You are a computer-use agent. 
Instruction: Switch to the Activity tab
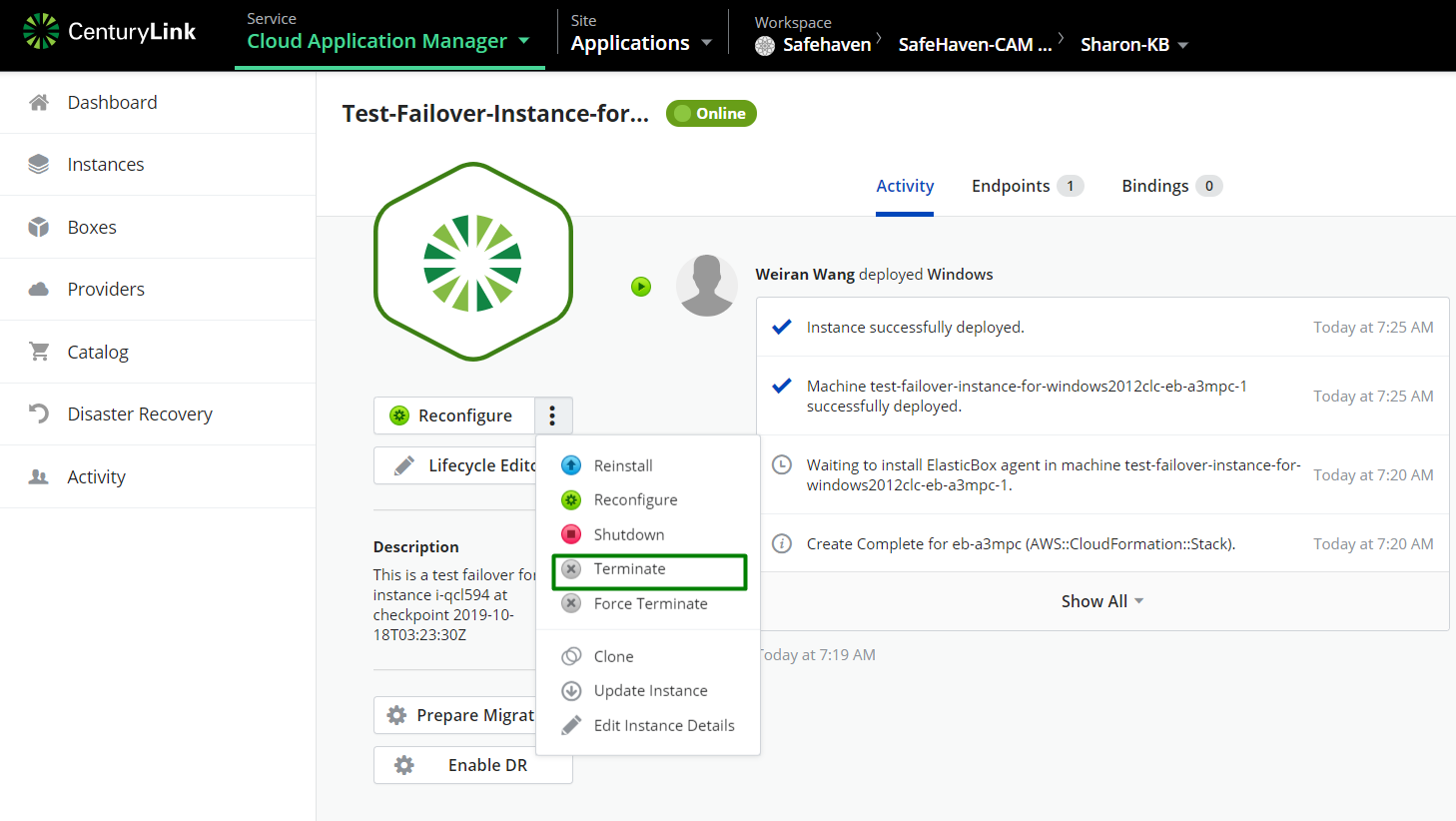pos(905,186)
